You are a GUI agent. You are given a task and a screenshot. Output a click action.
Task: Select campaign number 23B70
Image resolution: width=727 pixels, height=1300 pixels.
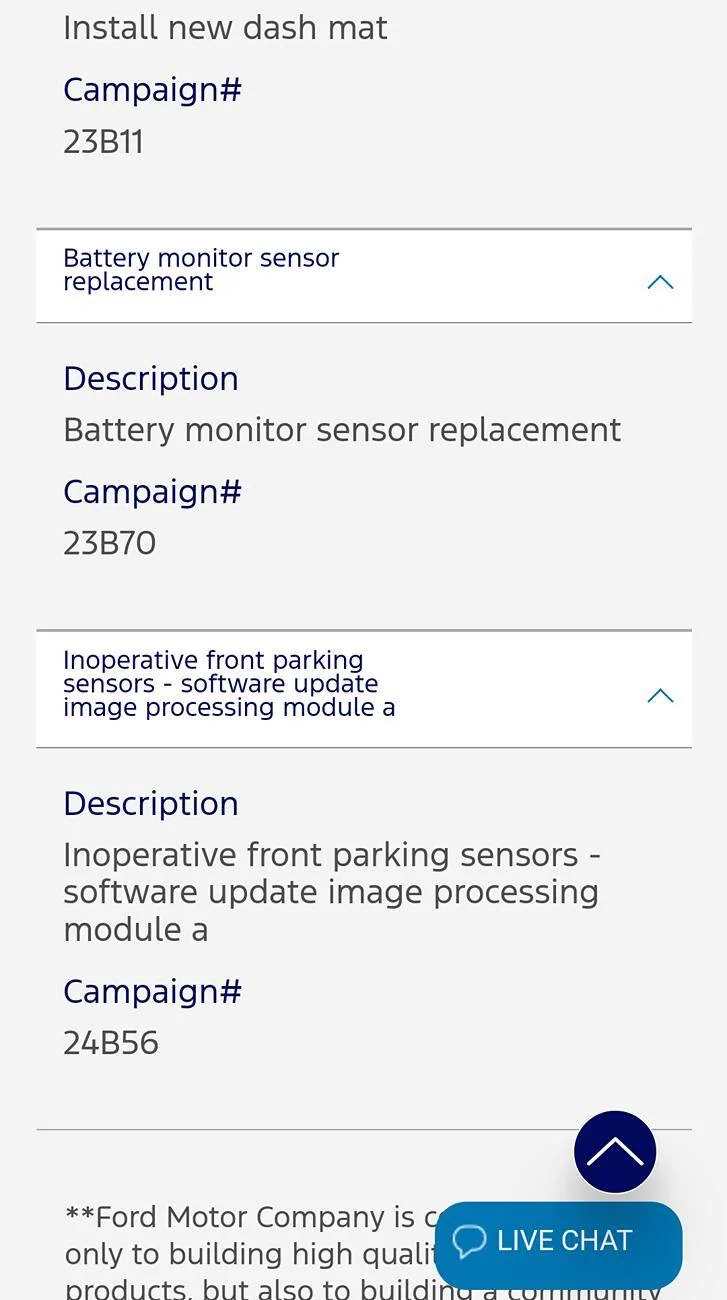[x=109, y=543]
